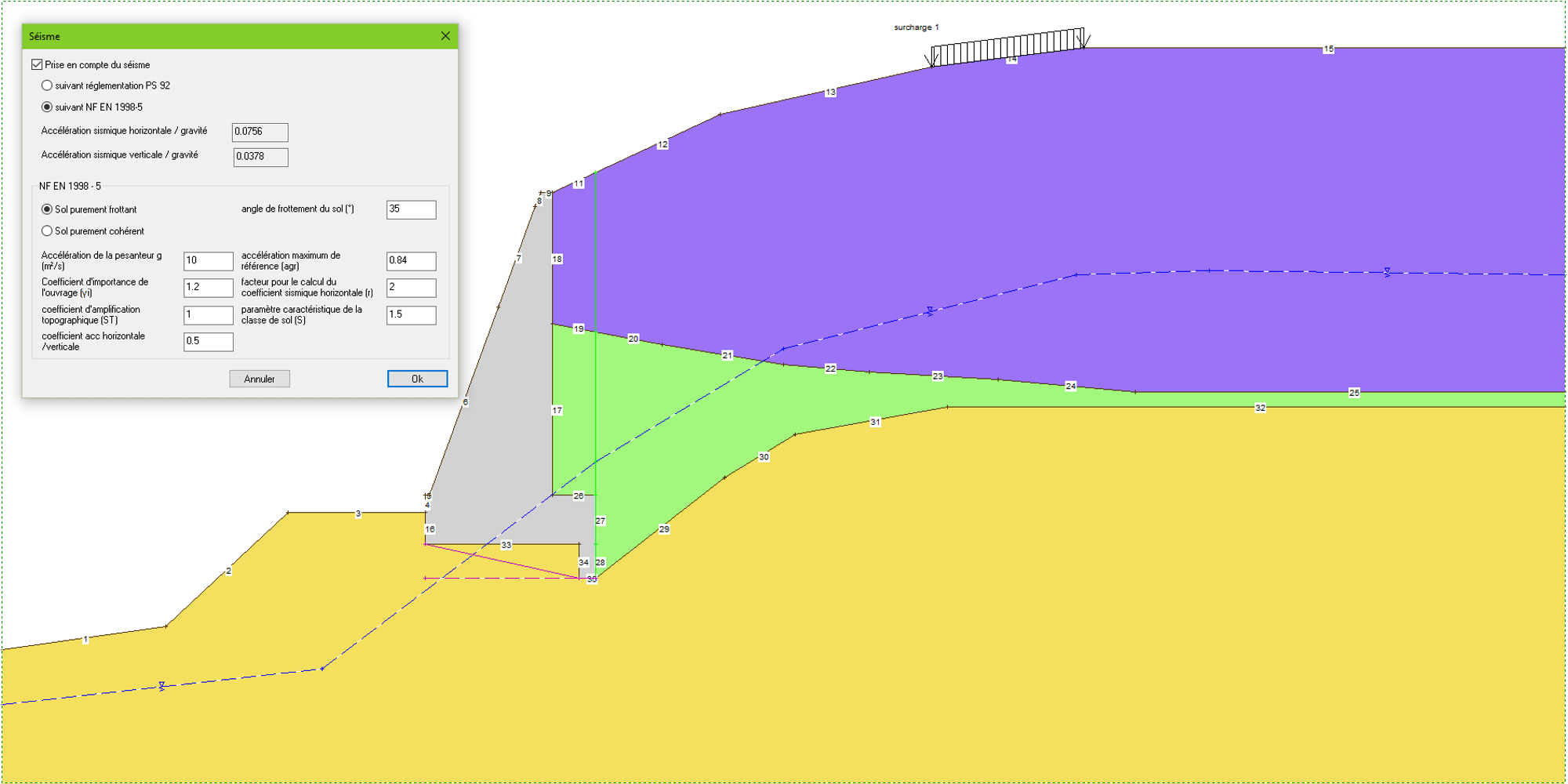
Task: Uncheck 'Prise en compte du séisme' checkbox
Action: [37, 64]
